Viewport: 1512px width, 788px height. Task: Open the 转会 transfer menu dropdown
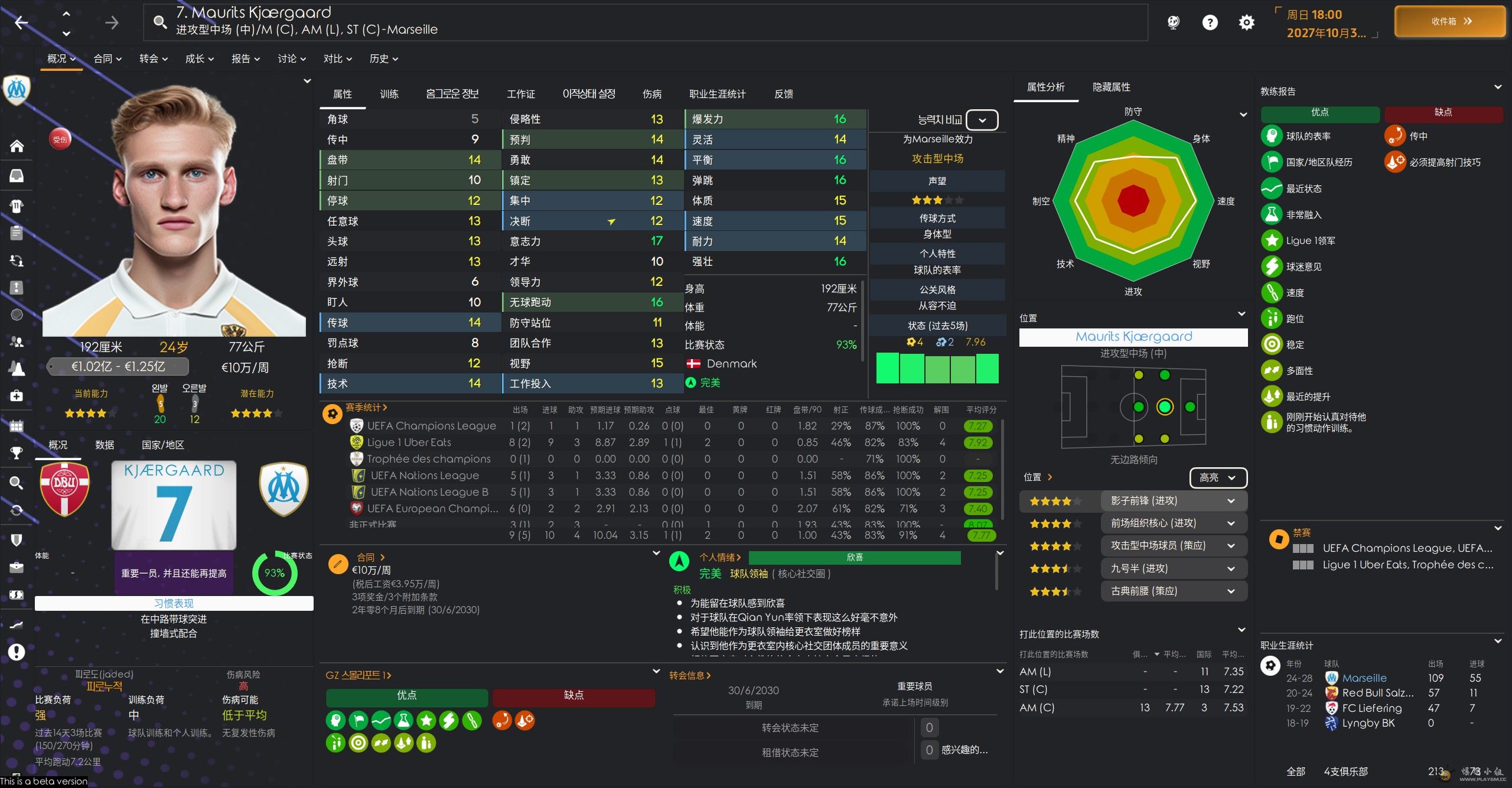pos(153,58)
